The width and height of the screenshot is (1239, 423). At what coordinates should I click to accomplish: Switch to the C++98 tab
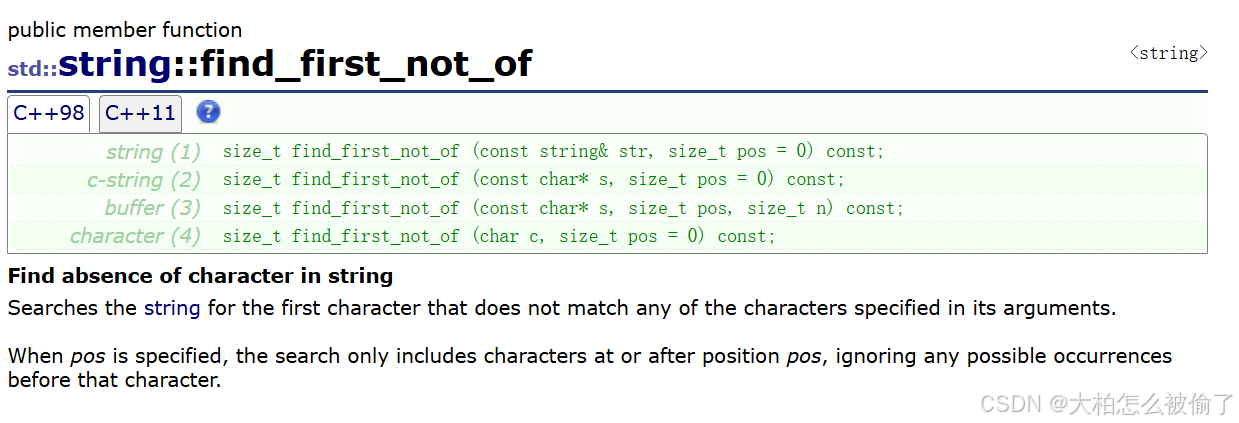[49, 113]
